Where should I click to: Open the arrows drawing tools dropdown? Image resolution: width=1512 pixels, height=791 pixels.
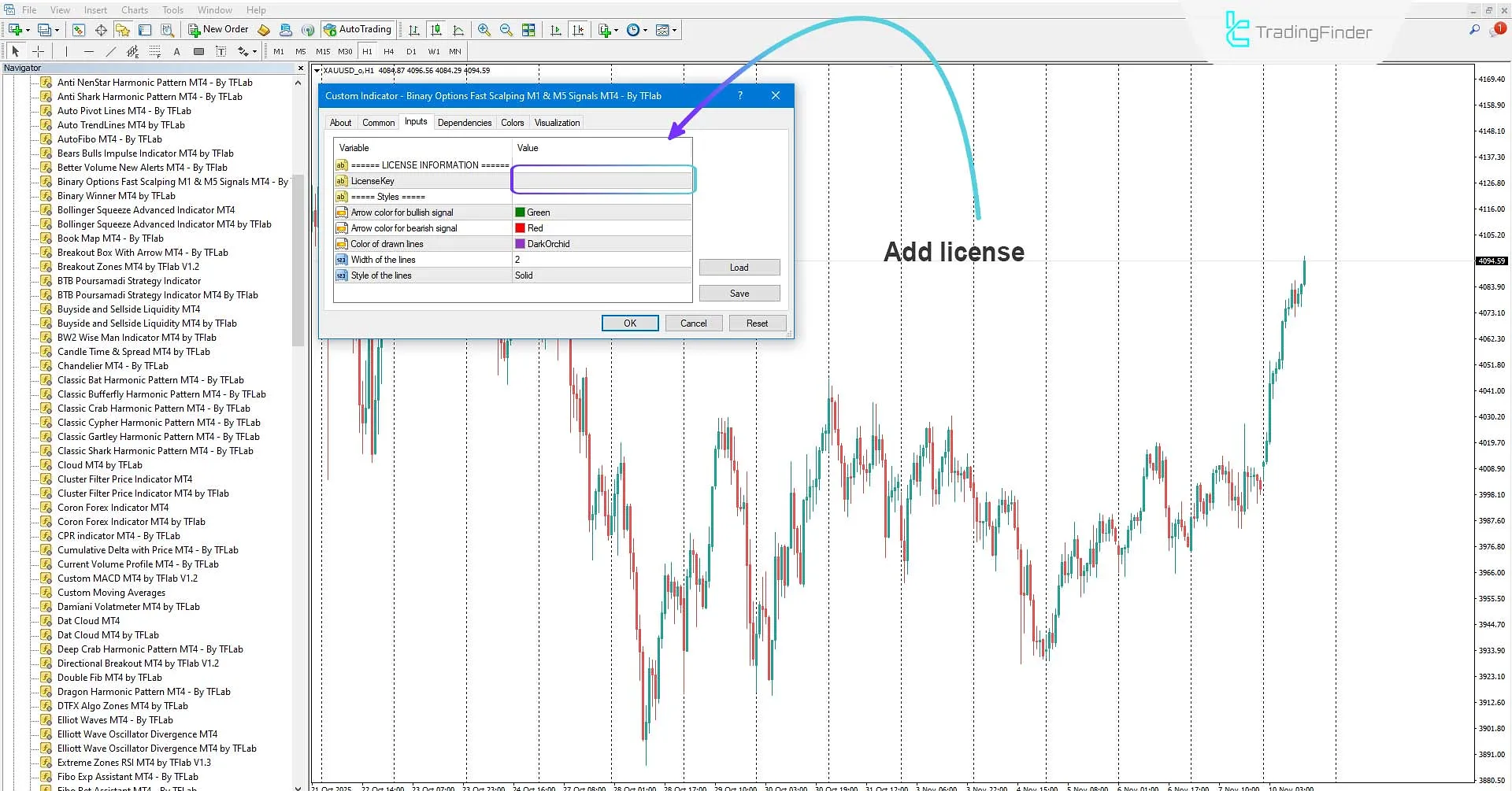coord(256,51)
